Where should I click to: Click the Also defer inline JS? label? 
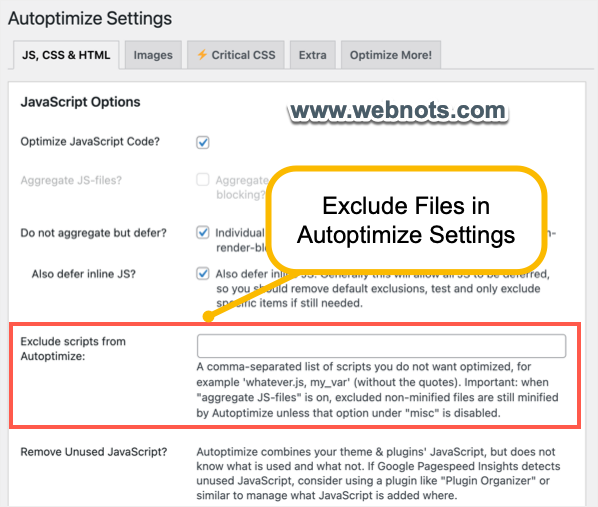(84, 274)
